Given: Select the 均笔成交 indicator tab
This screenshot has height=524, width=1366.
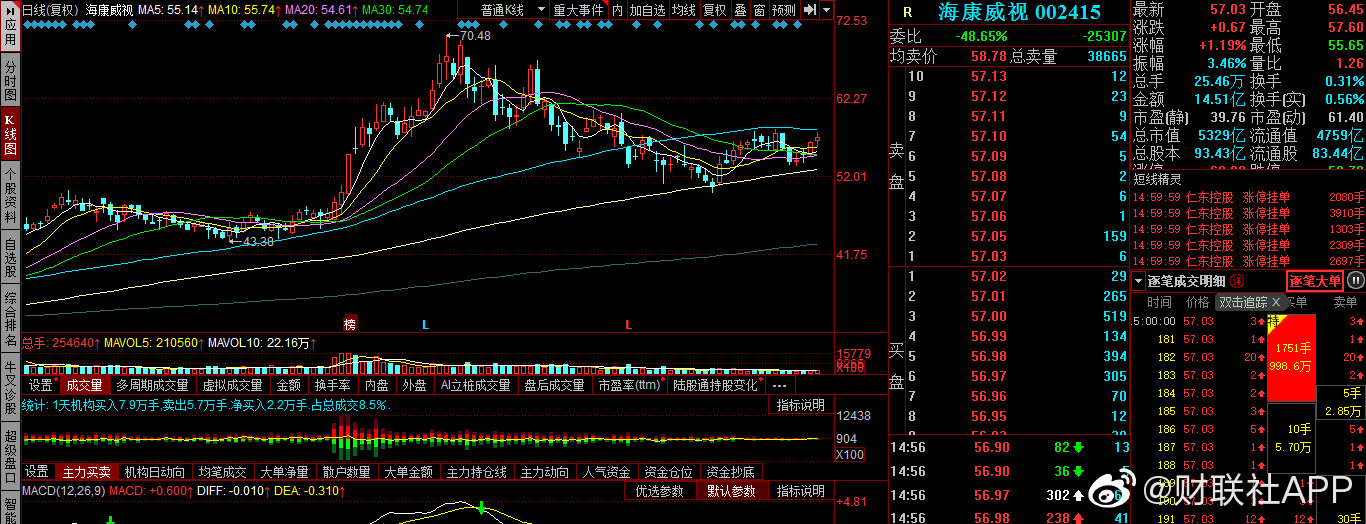Looking at the screenshot, I should (222, 472).
